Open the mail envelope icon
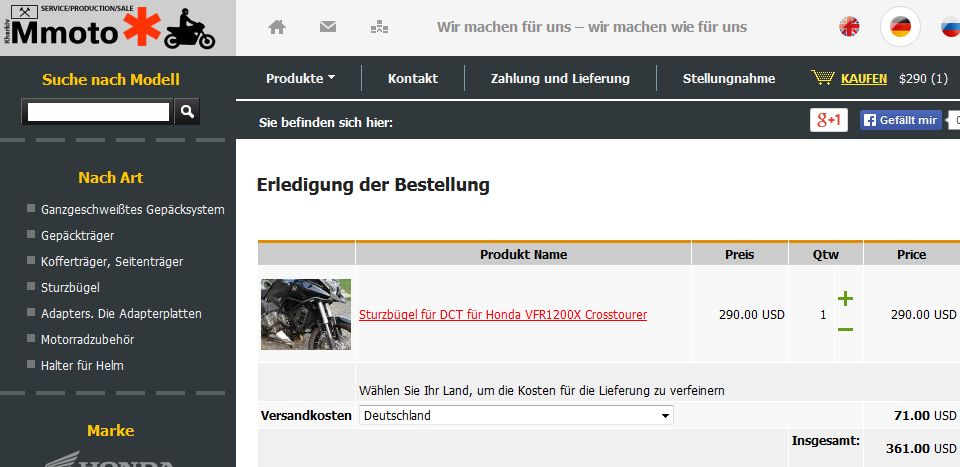This screenshot has height=467, width=960. (328, 27)
